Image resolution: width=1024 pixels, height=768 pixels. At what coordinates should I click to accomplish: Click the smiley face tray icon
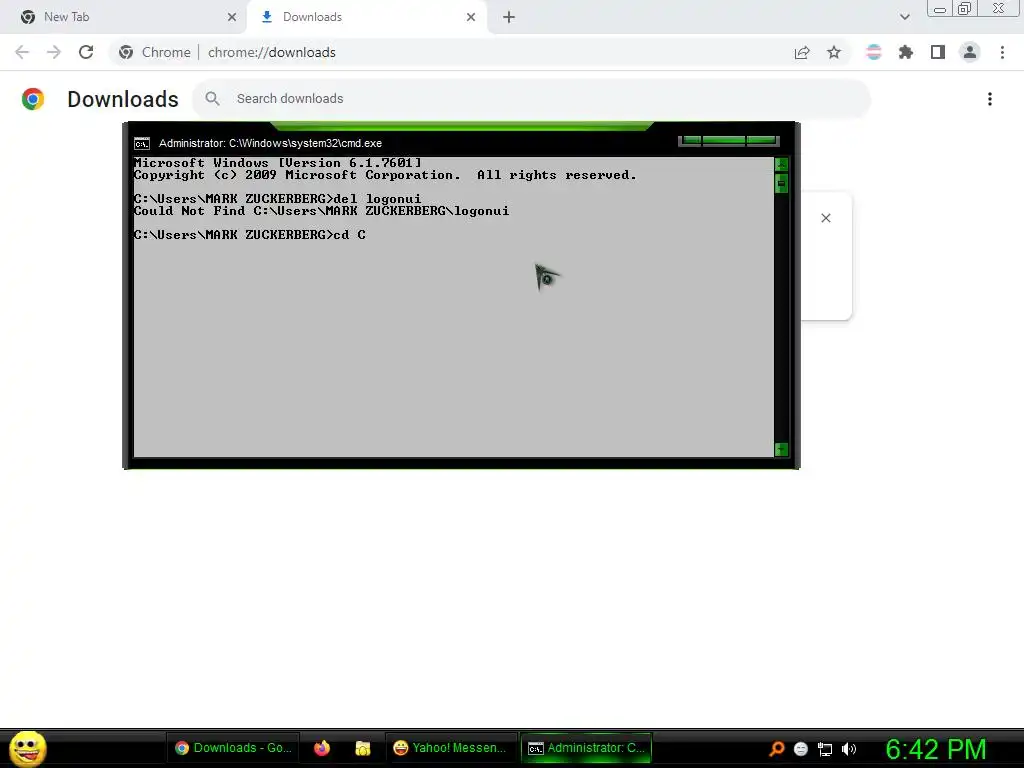click(801, 749)
